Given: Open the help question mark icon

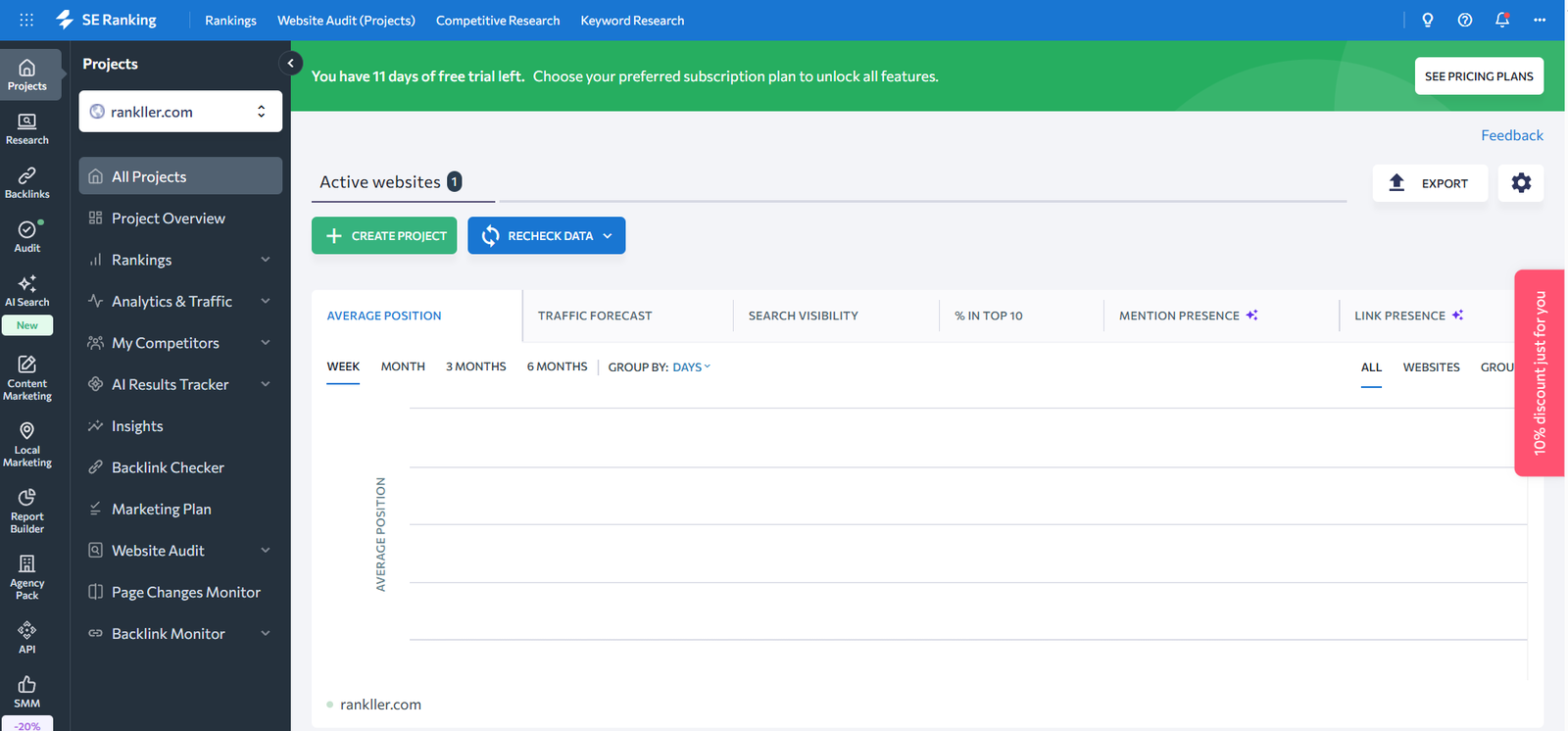Looking at the screenshot, I should pos(1465,20).
